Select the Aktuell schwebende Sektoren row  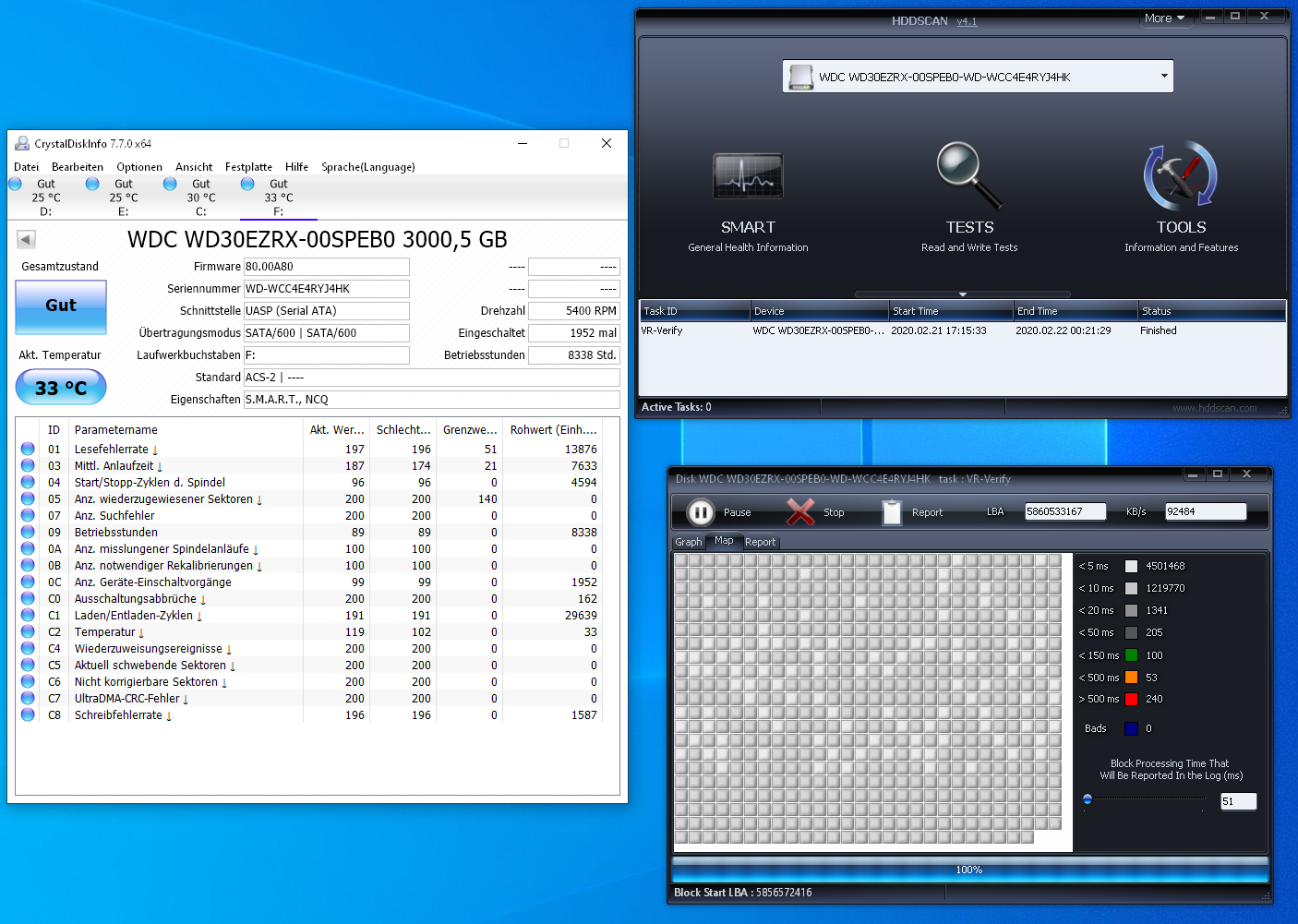pos(309,666)
